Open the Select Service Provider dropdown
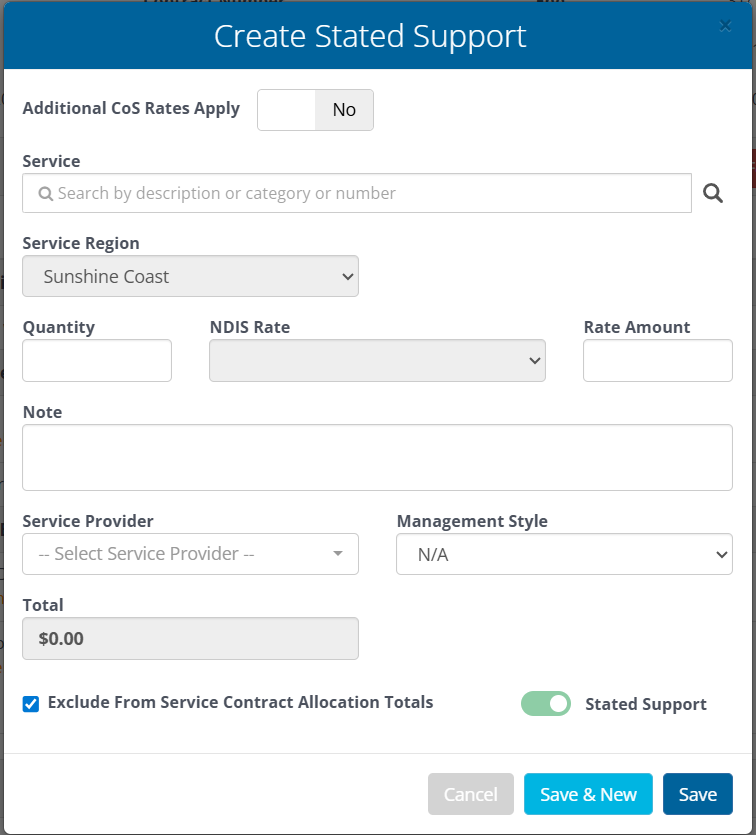 (190, 554)
